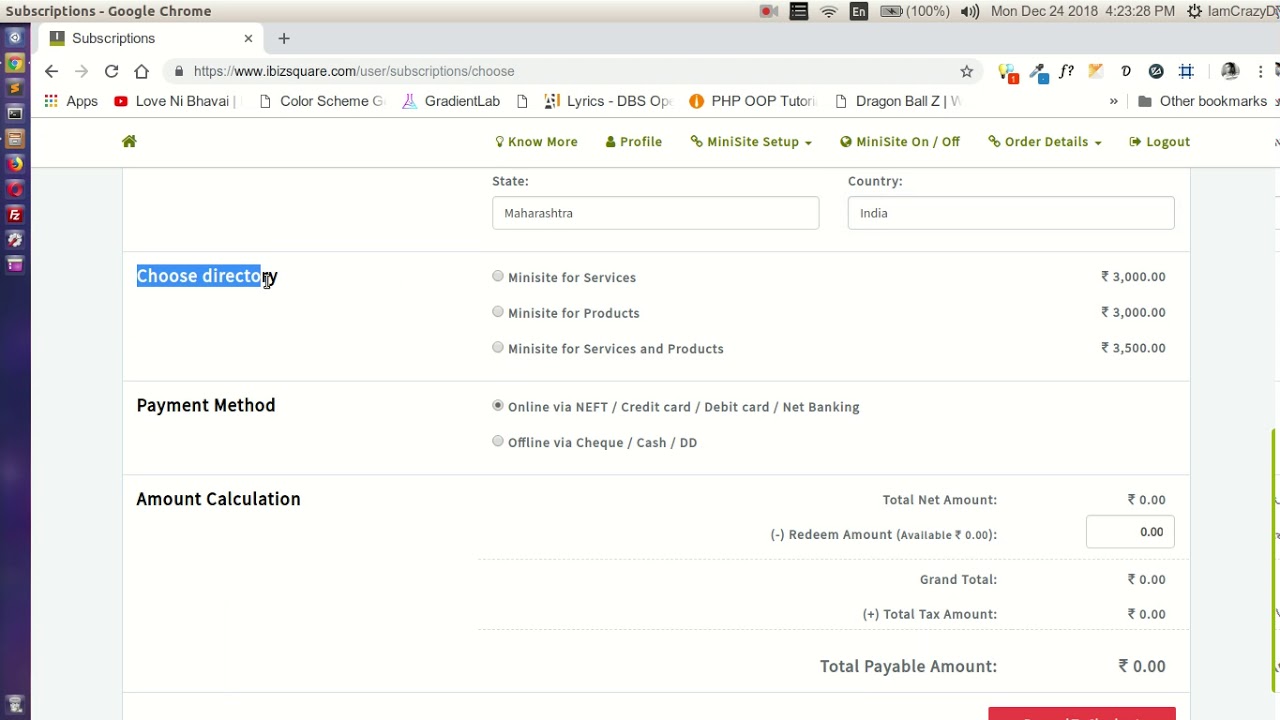Image resolution: width=1280 pixels, height=720 pixels.
Task: Launch FileZilla from the dock
Action: click(x=15, y=215)
